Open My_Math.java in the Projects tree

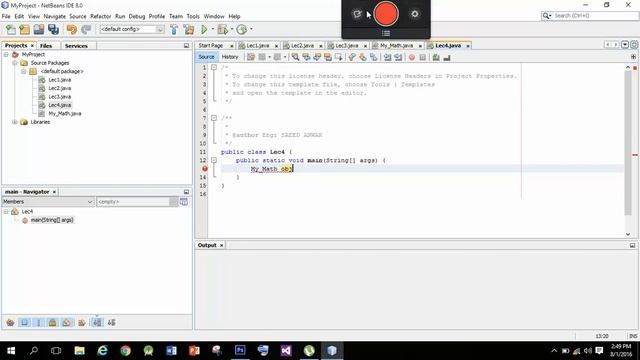[64, 113]
